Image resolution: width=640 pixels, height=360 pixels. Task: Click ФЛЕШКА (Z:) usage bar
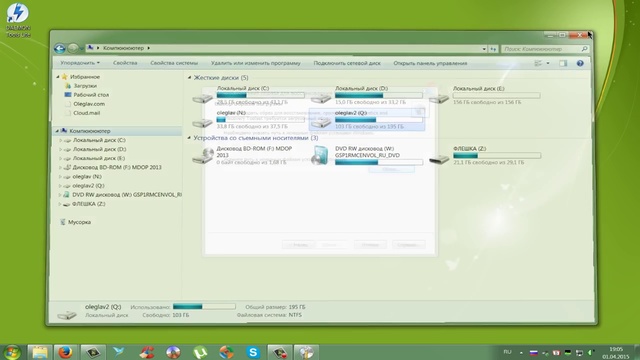497,156
